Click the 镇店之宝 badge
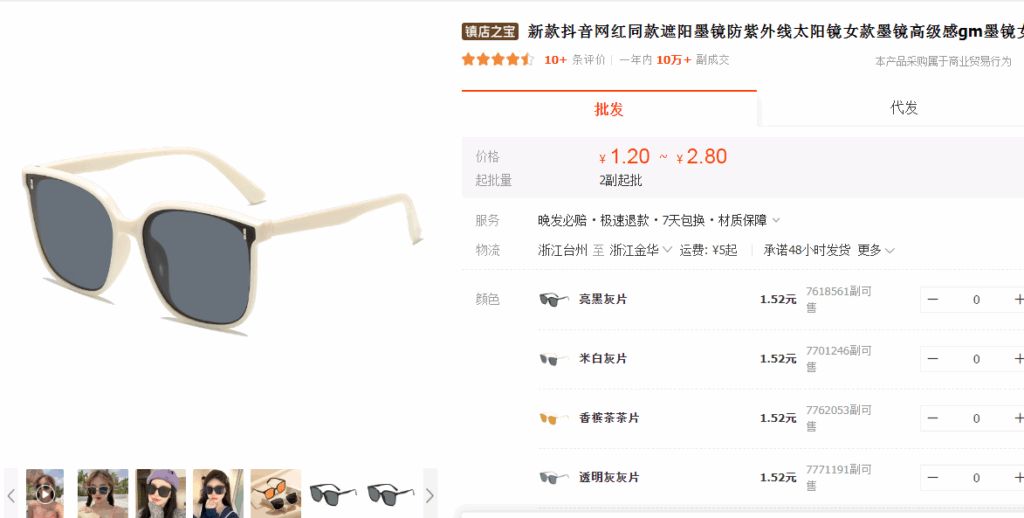This screenshot has height=518, width=1024. pyautogui.click(x=490, y=31)
